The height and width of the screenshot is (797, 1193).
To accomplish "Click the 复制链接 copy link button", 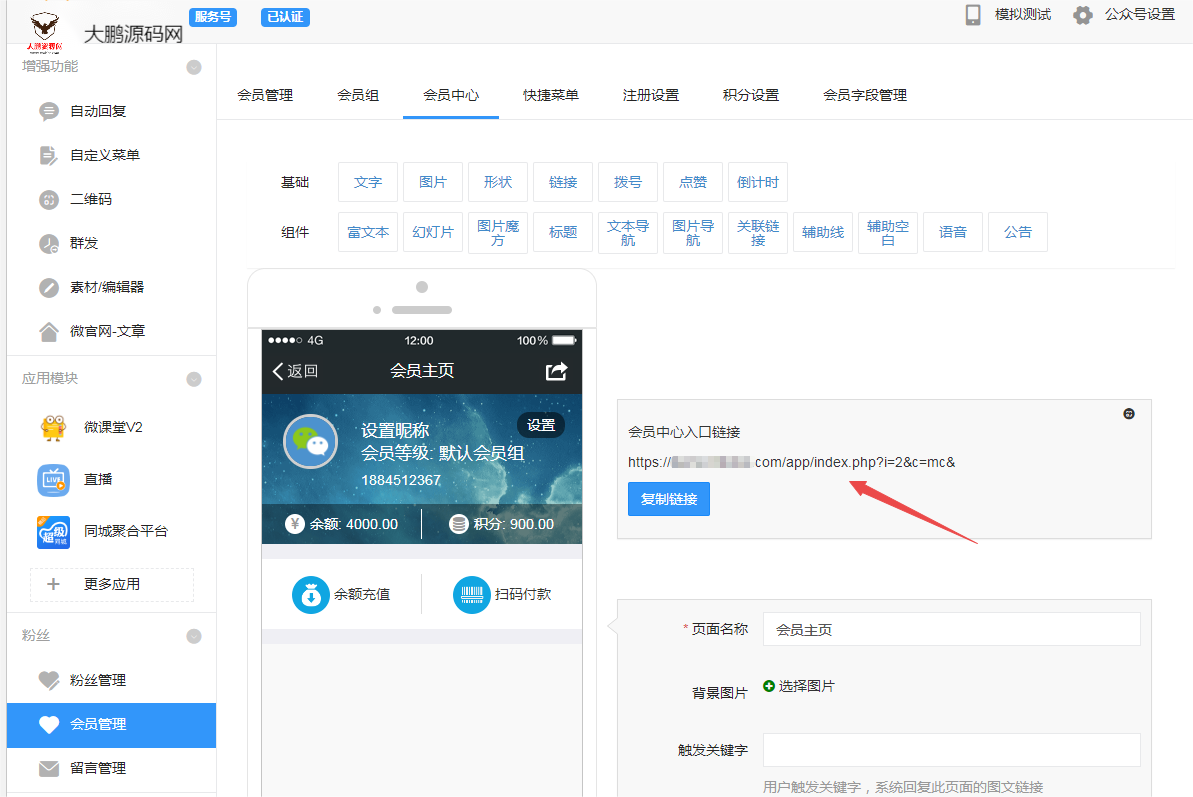I will tap(668, 498).
